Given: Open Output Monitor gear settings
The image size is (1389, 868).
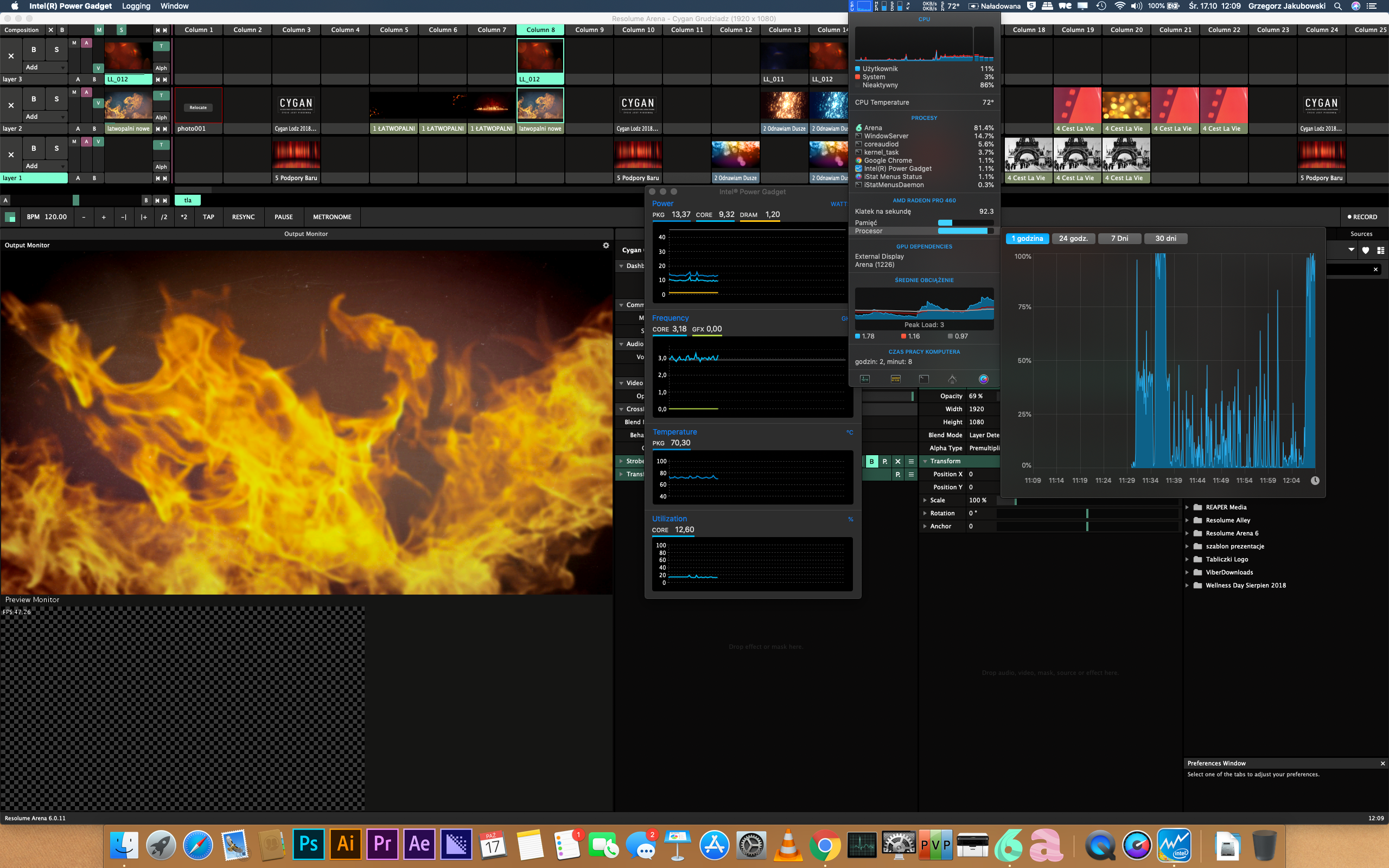Looking at the screenshot, I should (606, 245).
